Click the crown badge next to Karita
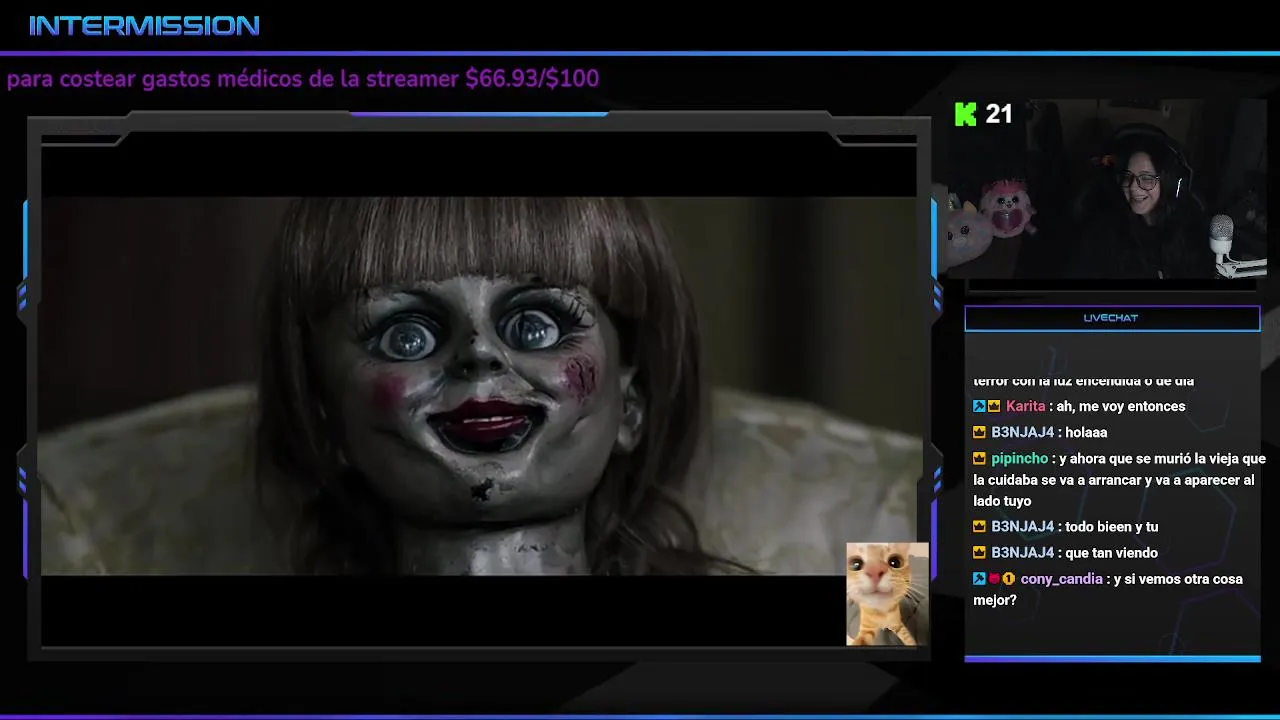1280x720 pixels. [994, 406]
